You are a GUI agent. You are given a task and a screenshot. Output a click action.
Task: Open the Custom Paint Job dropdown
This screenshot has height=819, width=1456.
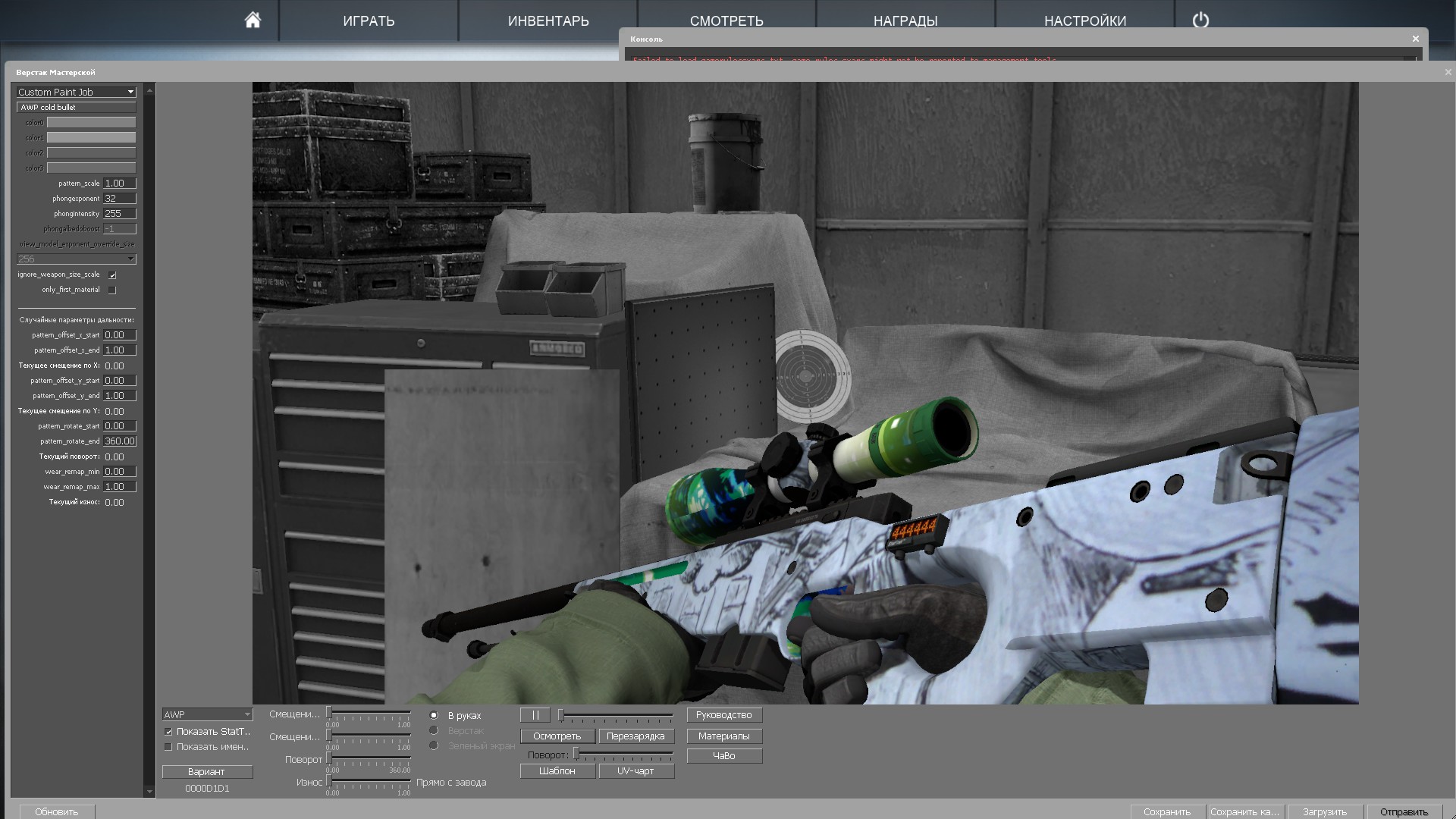tap(76, 92)
